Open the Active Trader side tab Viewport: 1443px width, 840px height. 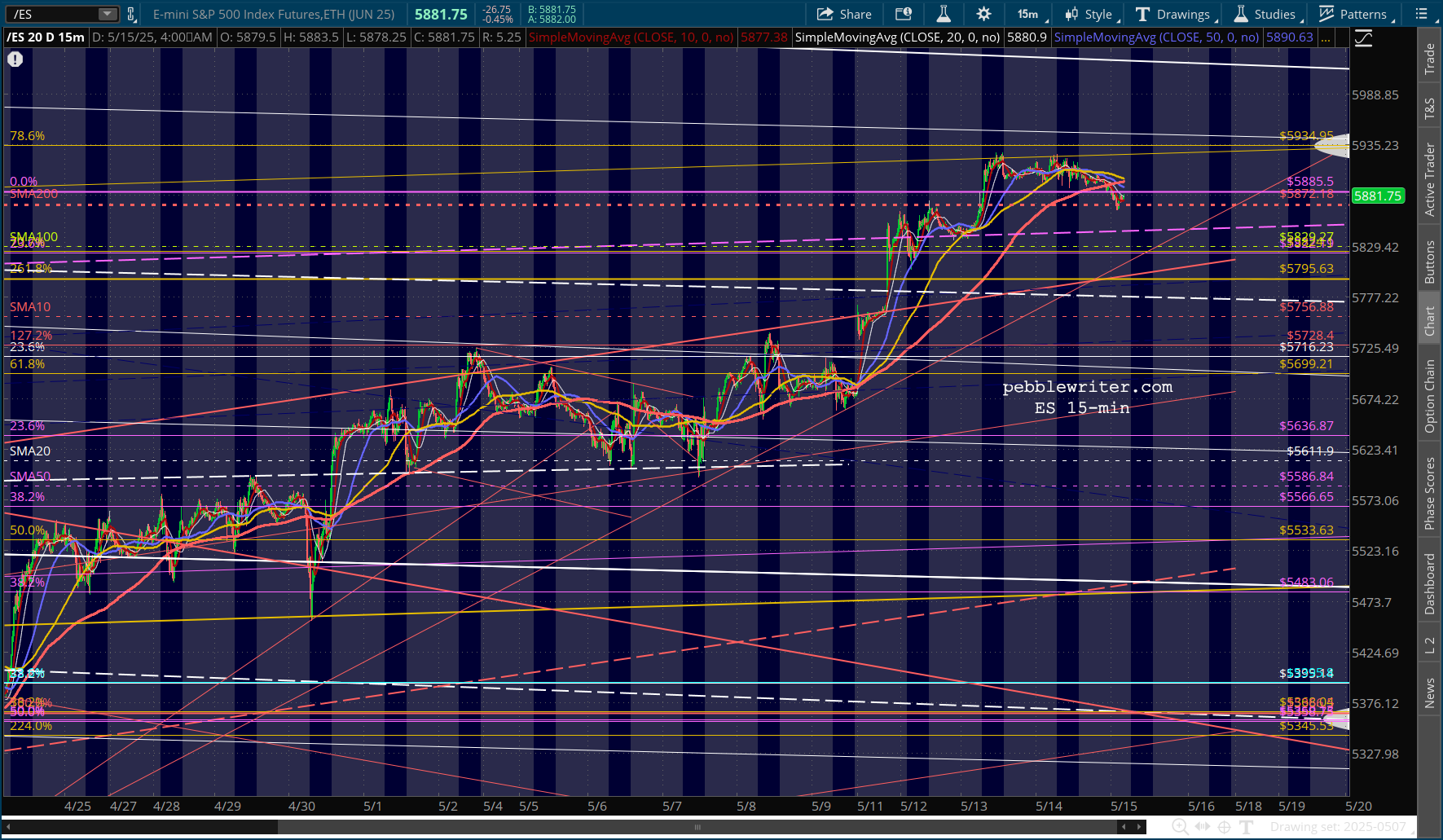1429,179
